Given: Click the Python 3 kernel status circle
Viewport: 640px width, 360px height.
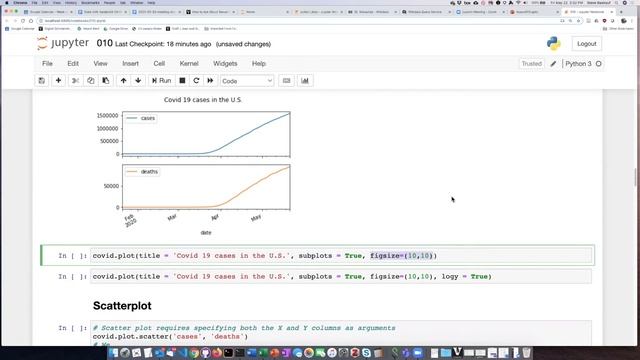Looking at the screenshot, I should 598,64.
